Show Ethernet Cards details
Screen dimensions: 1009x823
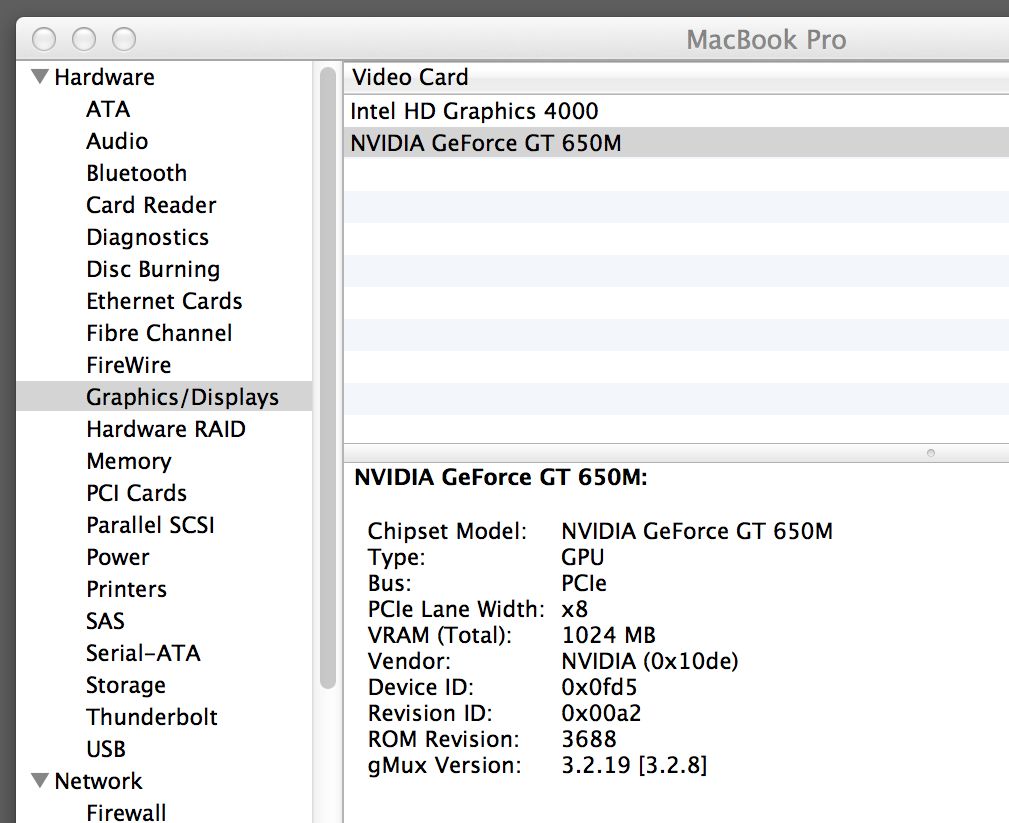click(164, 301)
